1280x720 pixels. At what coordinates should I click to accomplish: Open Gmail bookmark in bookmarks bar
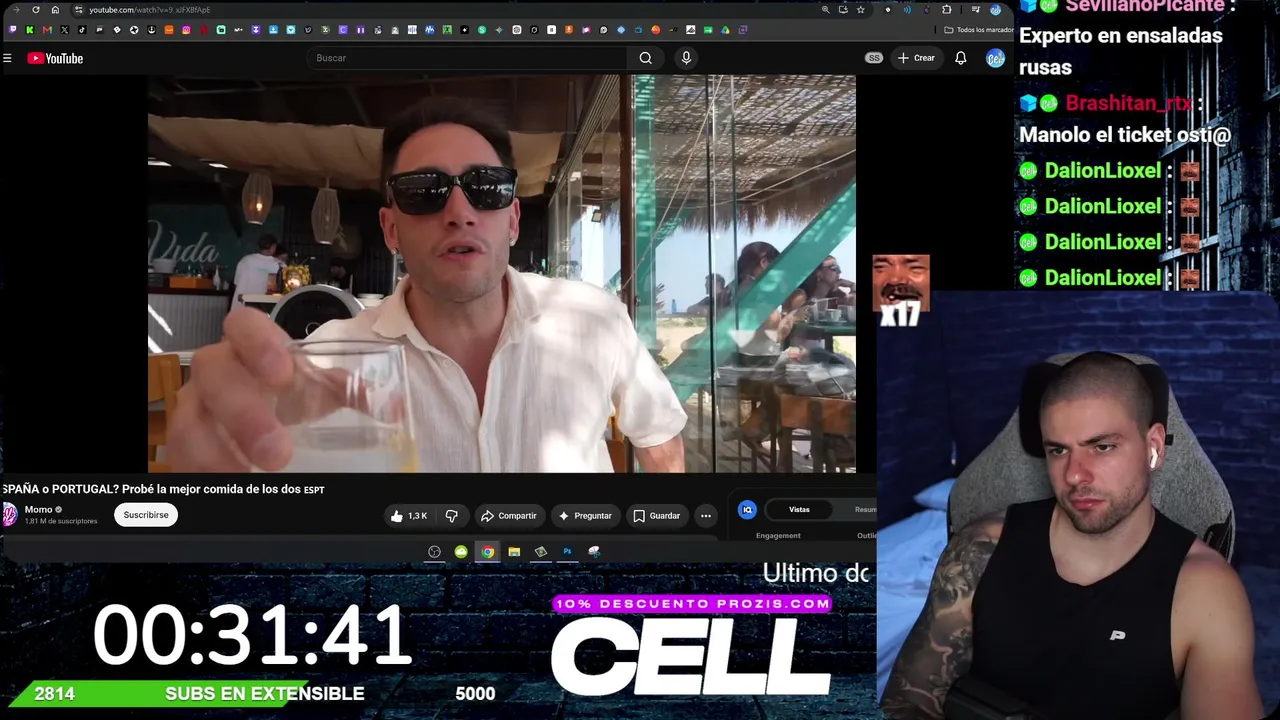pyautogui.click(x=47, y=30)
